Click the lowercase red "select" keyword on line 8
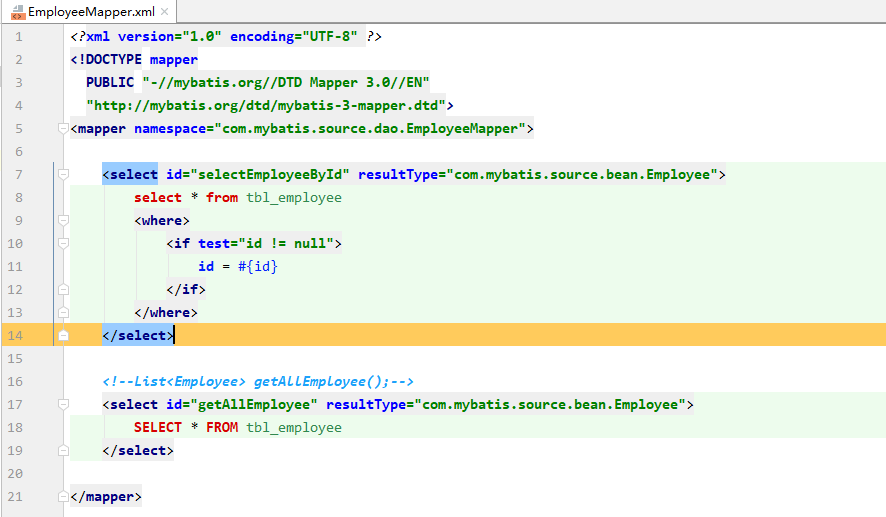 pyautogui.click(x=158, y=198)
